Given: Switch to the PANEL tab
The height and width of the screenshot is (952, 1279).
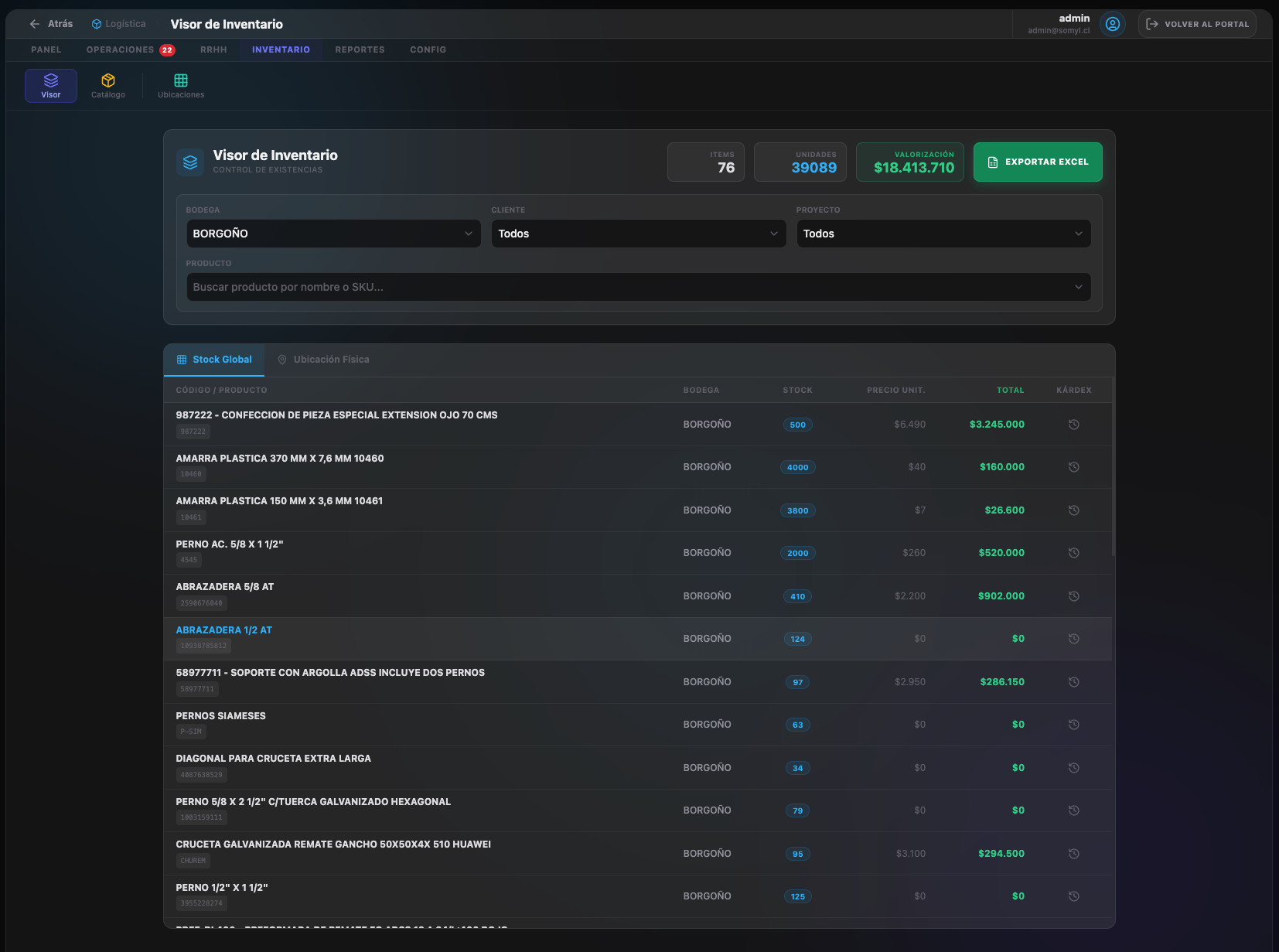Looking at the screenshot, I should (x=46, y=49).
